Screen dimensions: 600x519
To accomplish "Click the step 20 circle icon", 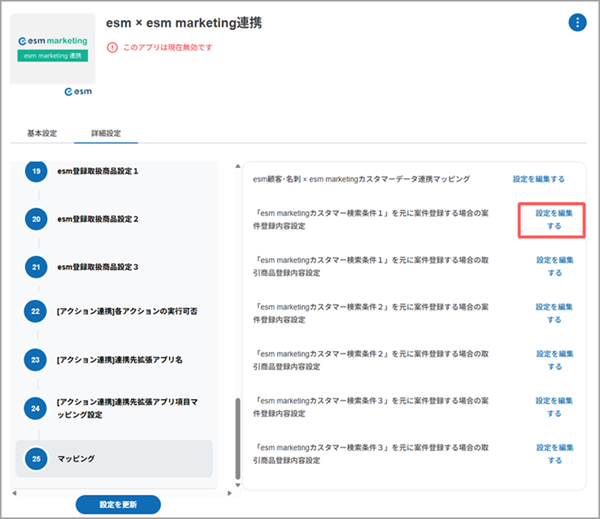I will [36, 218].
